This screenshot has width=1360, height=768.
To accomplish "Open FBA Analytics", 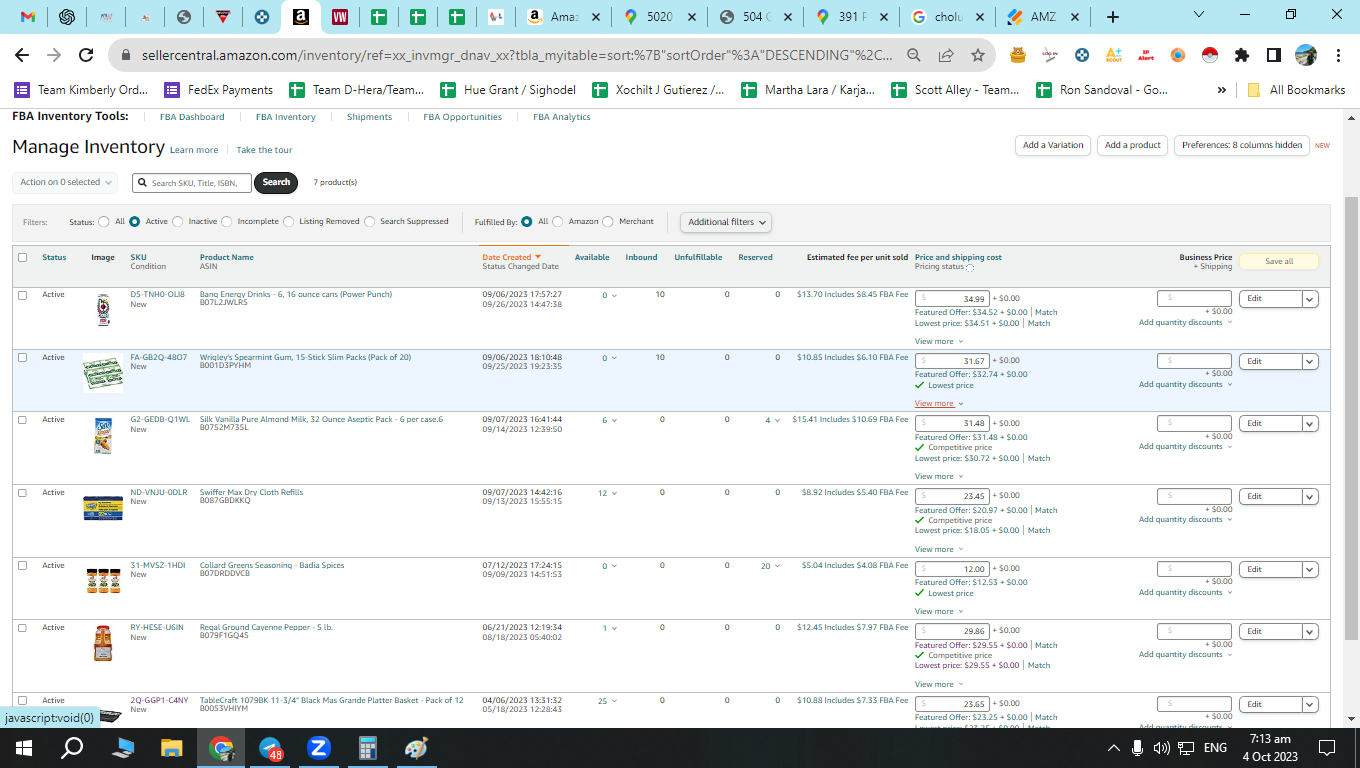I will (x=562, y=117).
